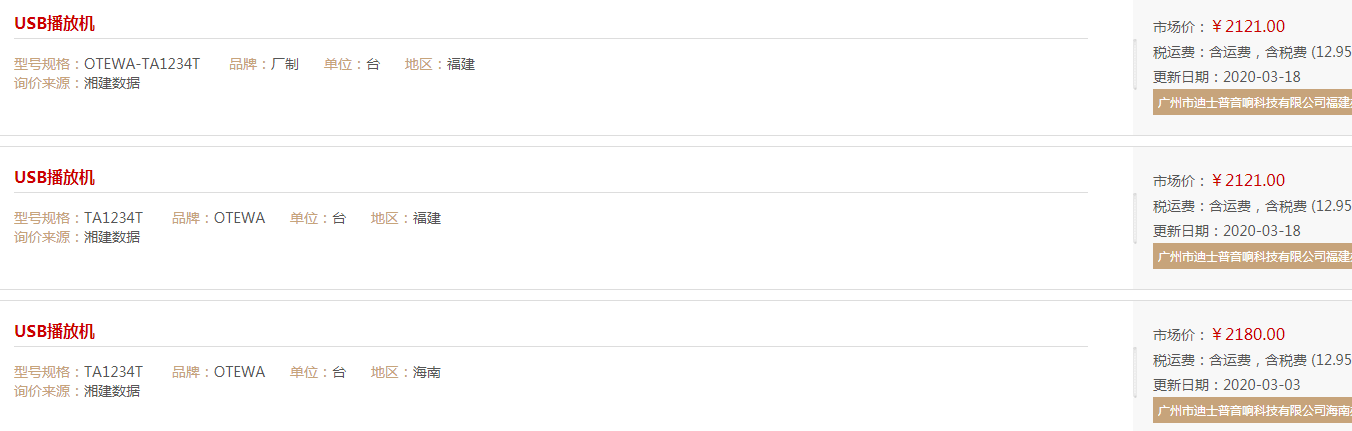1352x431 pixels.
Task: Open the first USB播放机 product title
Action: [x=54, y=24]
